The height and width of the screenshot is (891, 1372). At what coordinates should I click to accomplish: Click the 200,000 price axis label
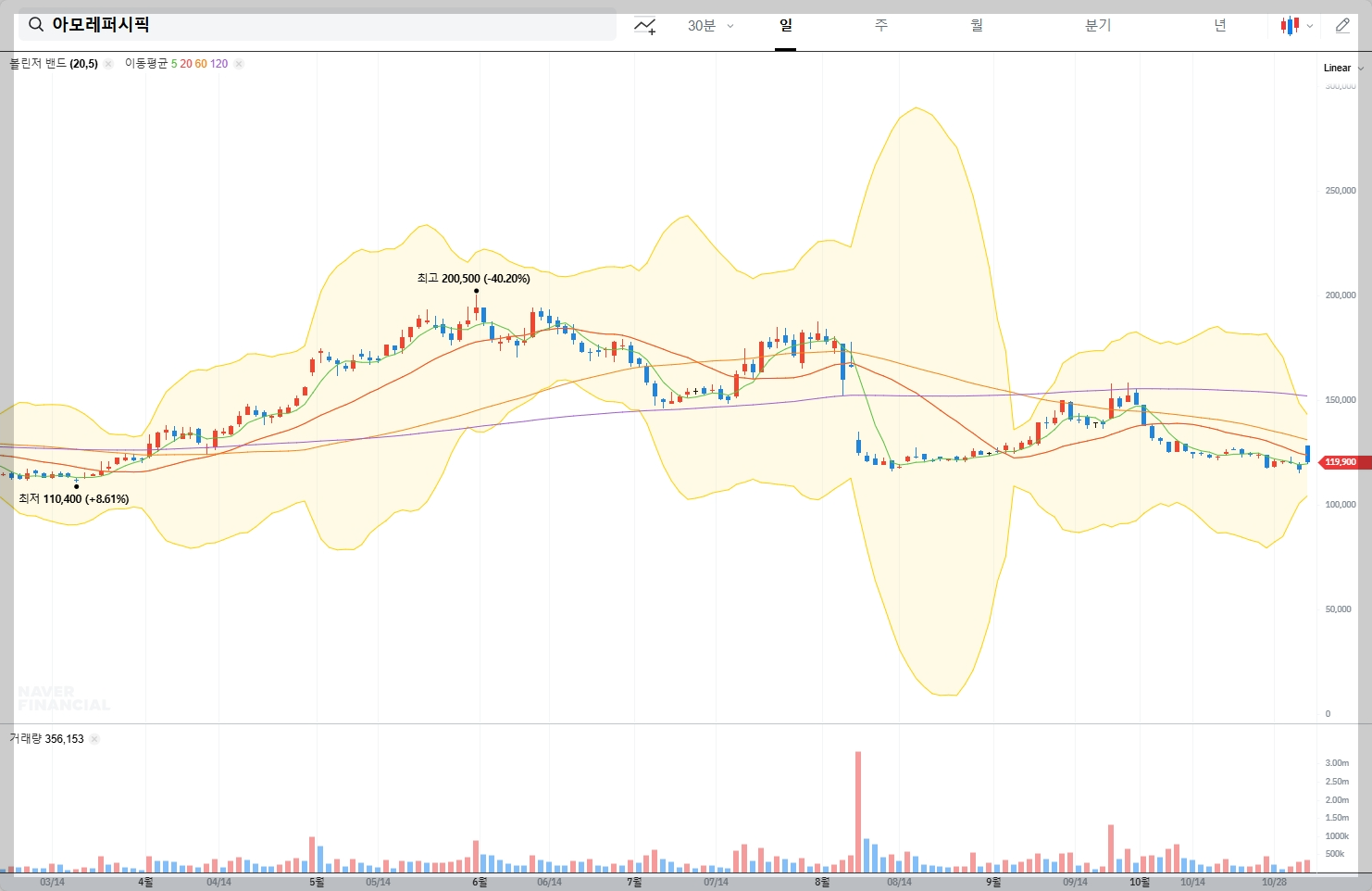click(1341, 295)
